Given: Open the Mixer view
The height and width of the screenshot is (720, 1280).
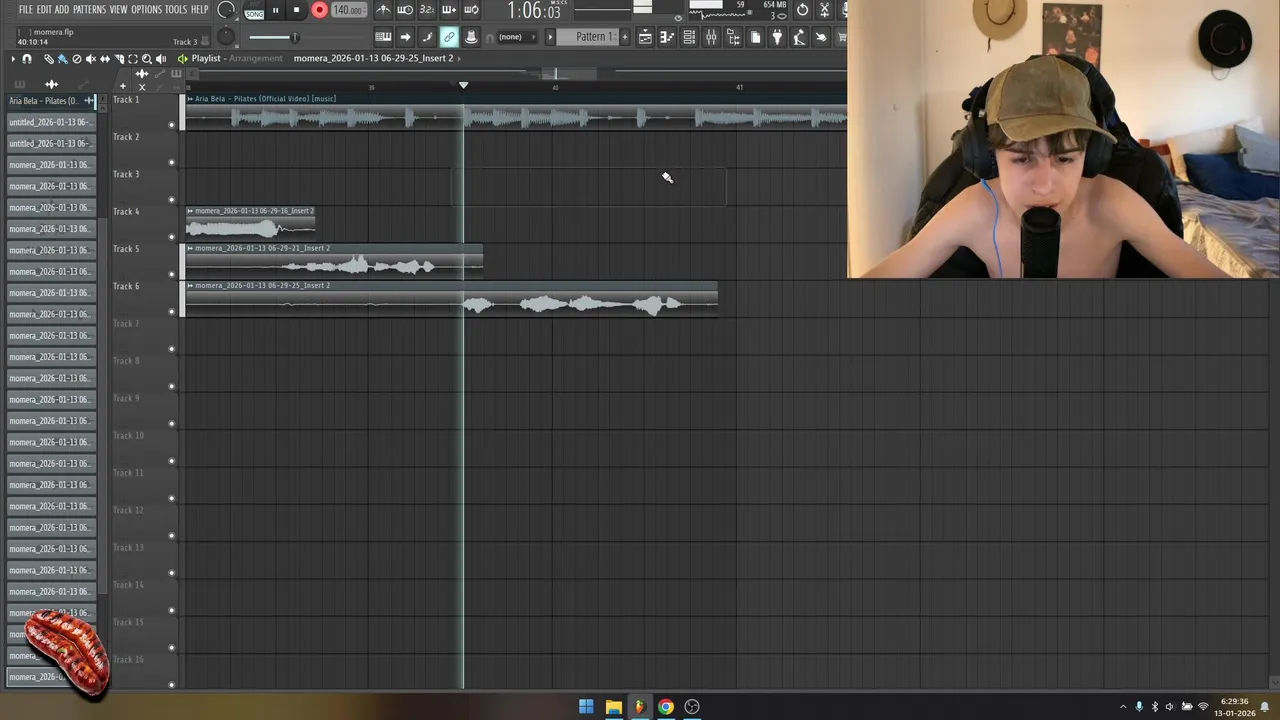Looking at the screenshot, I should pos(711,37).
